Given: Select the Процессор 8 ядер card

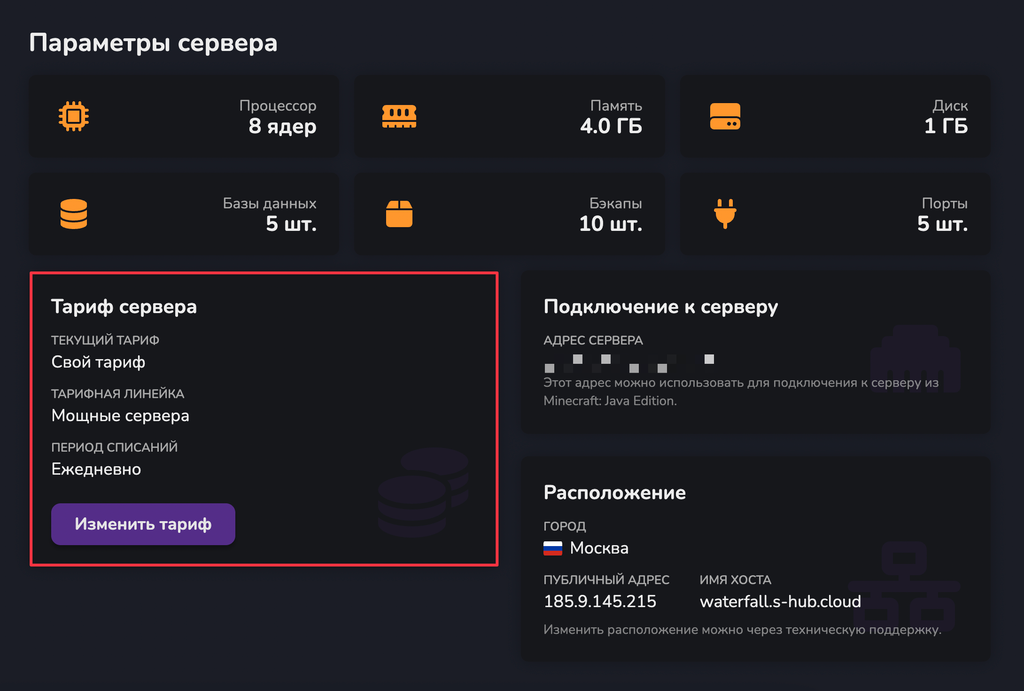Looking at the screenshot, I should click(183, 116).
